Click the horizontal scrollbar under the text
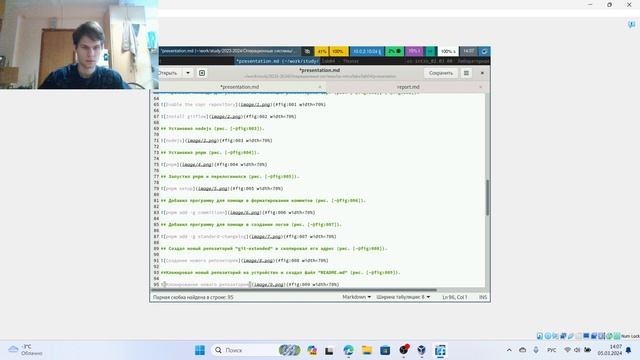Viewport: 640px width, 360px height. (x=294, y=290)
